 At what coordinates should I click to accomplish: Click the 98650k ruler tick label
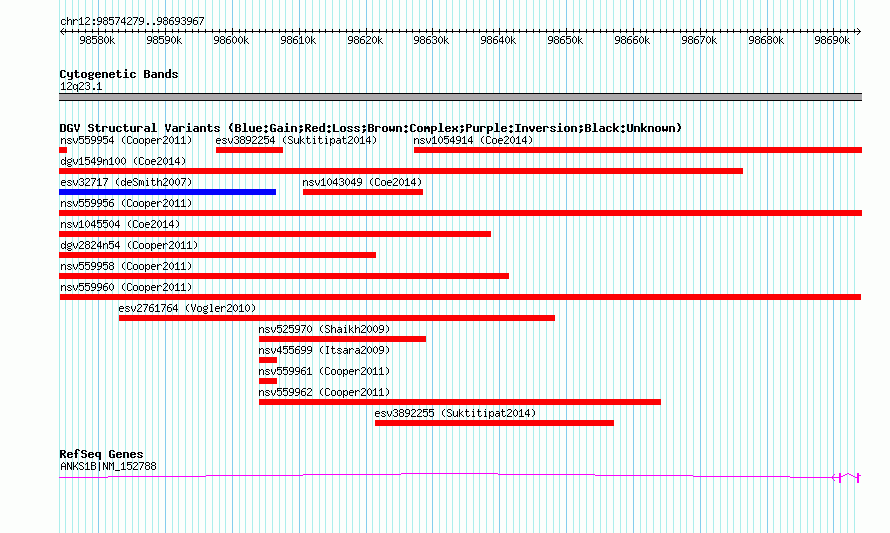click(x=565, y=40)
